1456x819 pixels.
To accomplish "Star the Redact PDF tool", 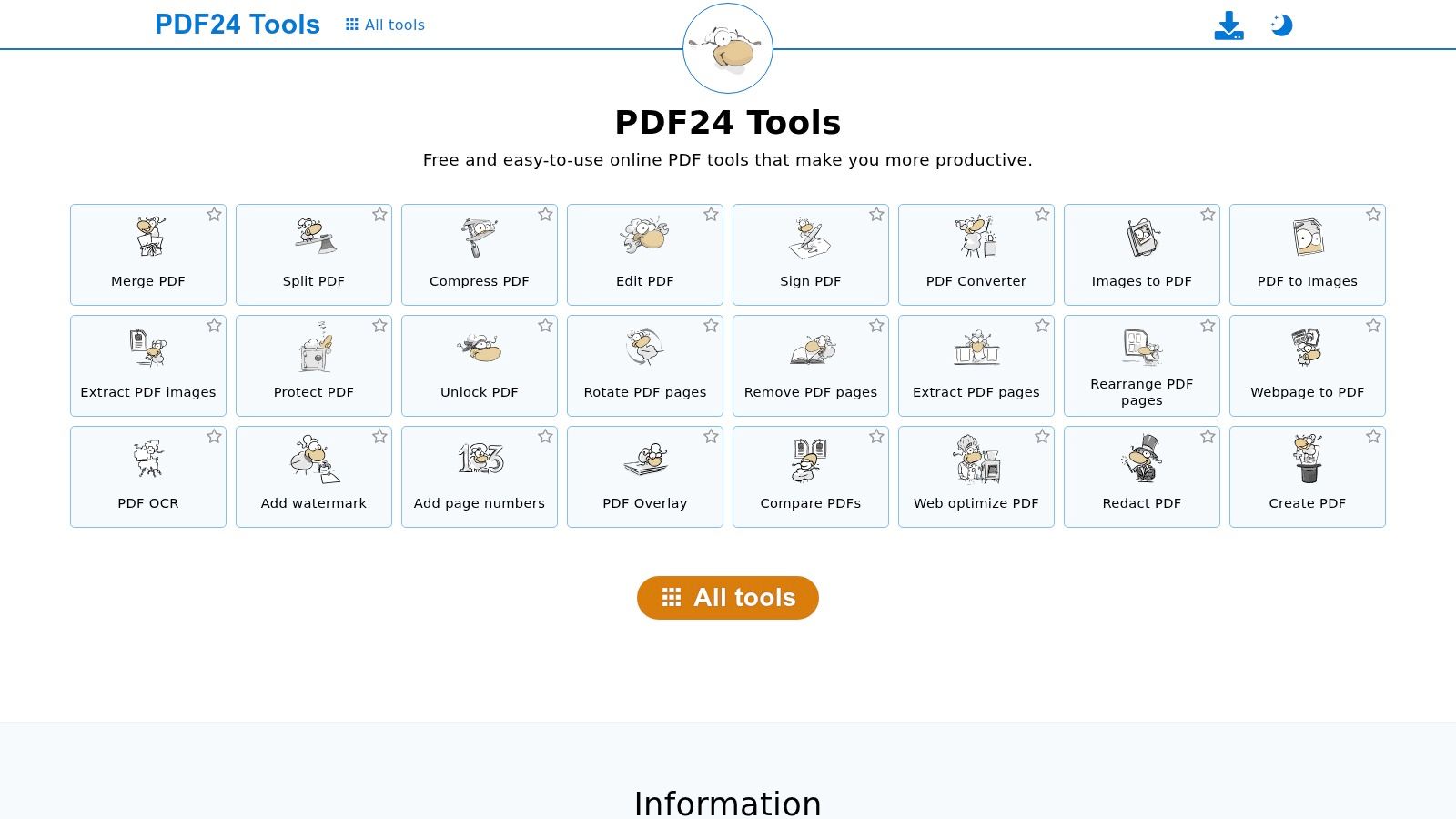I will [1208, 437].
